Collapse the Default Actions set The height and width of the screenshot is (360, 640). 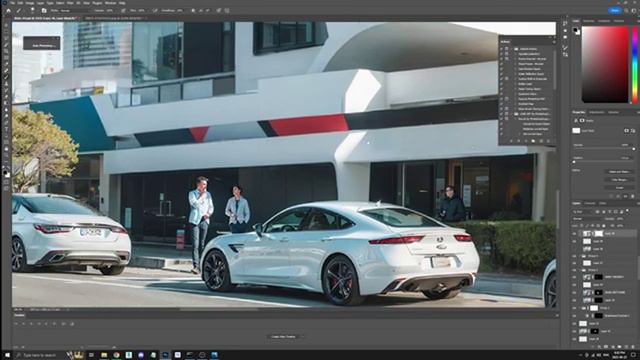click(512, 49)
